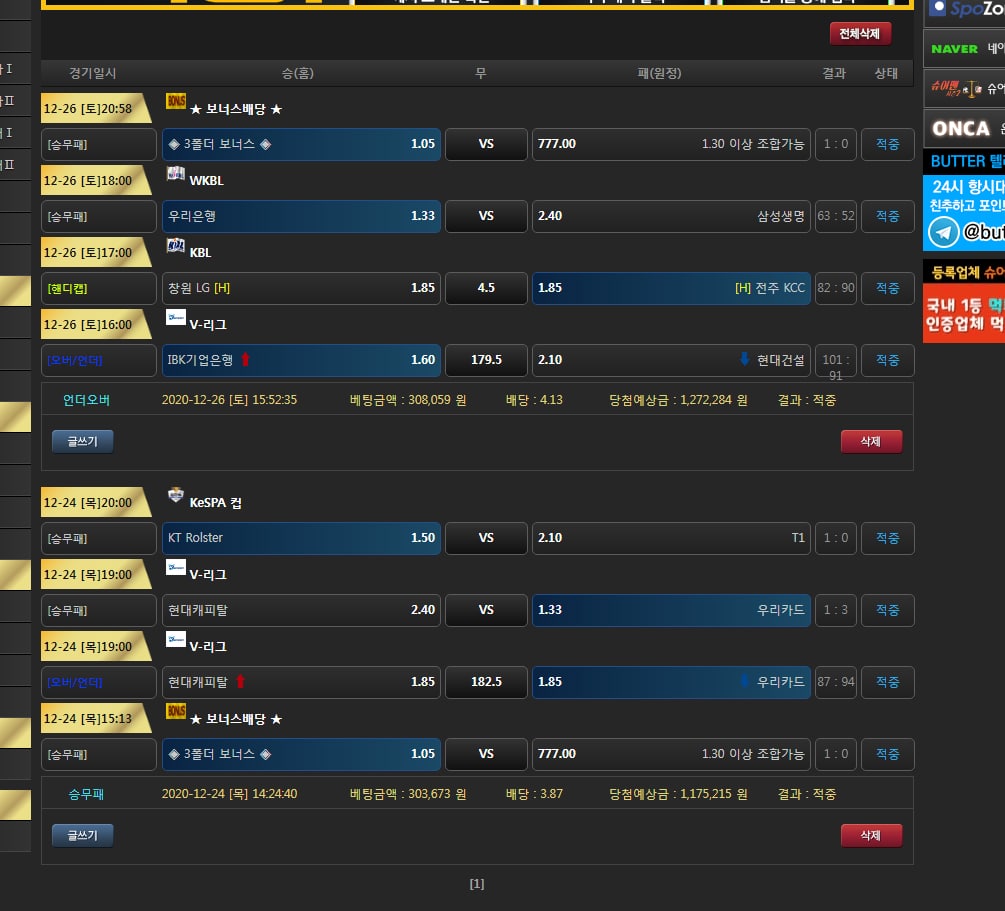Click the KeSPA Cup league logo icon
The height and width of the screenshot is (911, 1005).
[x=176, y=495]
